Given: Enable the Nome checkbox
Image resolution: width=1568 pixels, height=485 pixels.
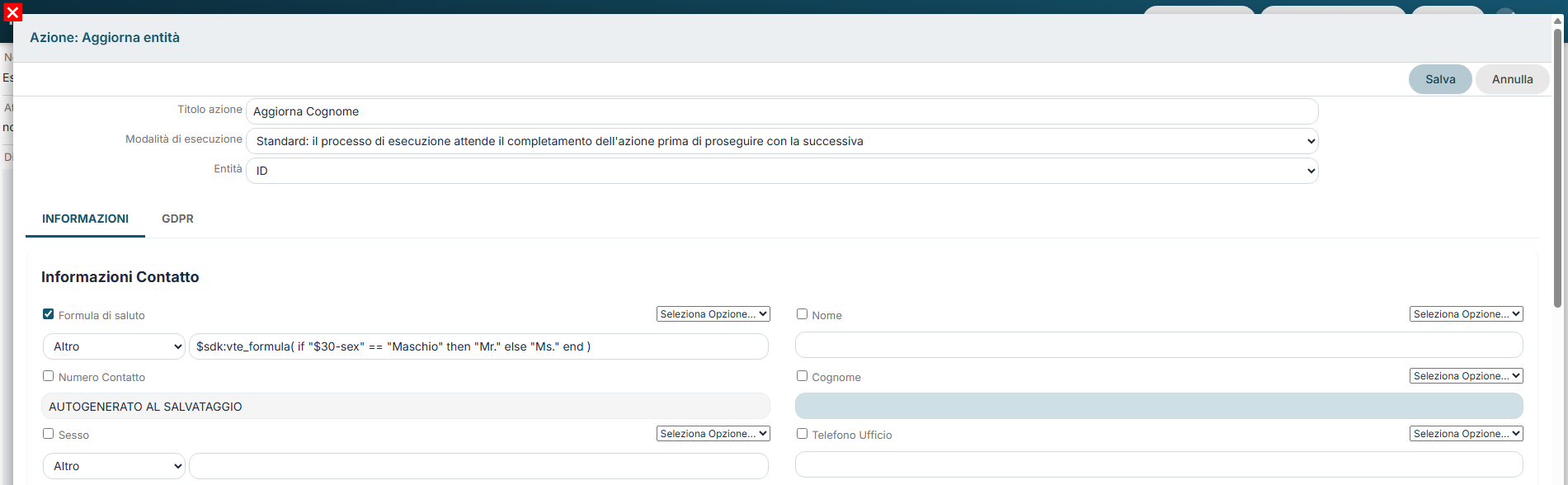Looking at the screenshot, I should [802, 314].
